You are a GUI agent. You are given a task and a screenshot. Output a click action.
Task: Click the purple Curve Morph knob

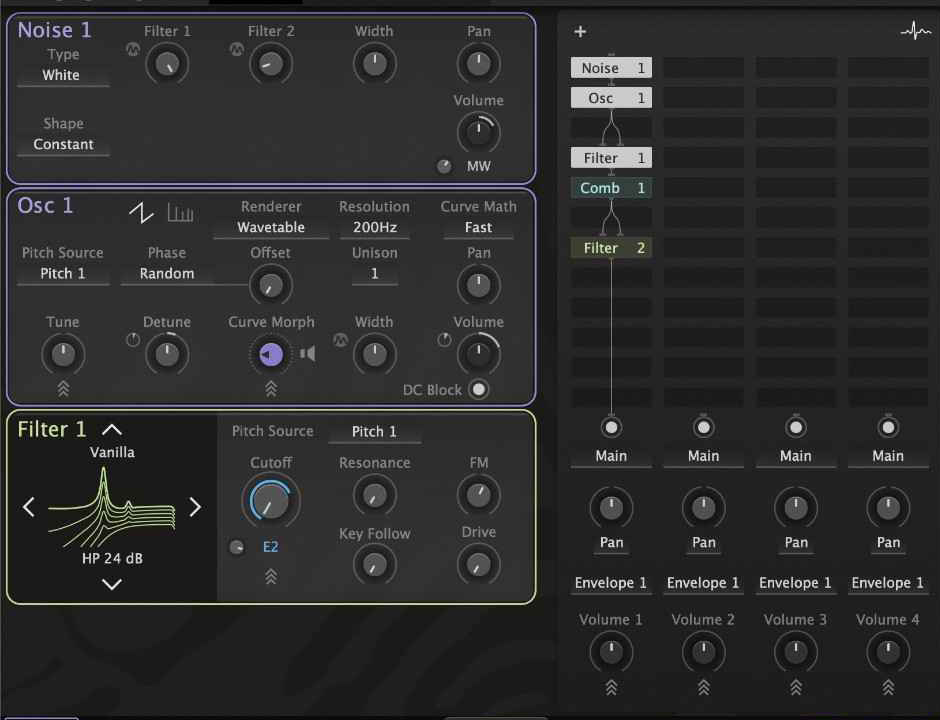(x=270, y=354)
